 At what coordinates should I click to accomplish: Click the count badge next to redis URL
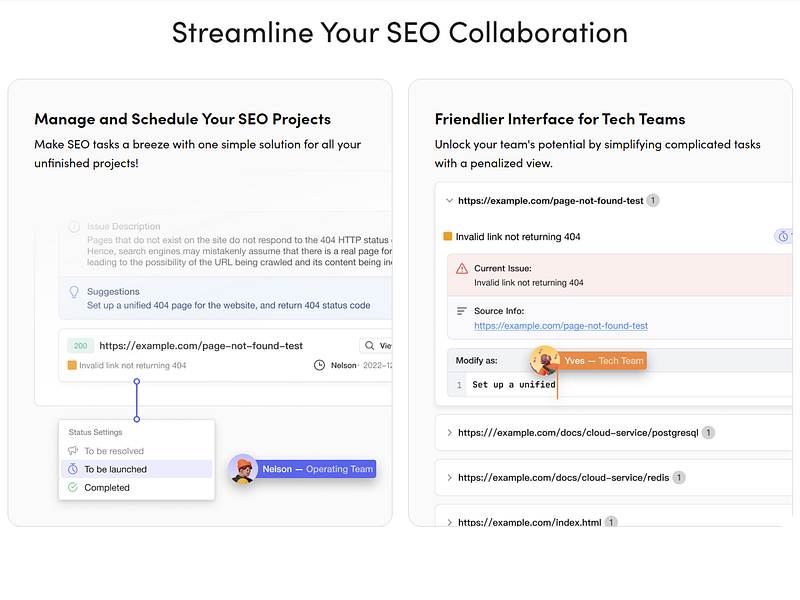[x=679, y=478]
